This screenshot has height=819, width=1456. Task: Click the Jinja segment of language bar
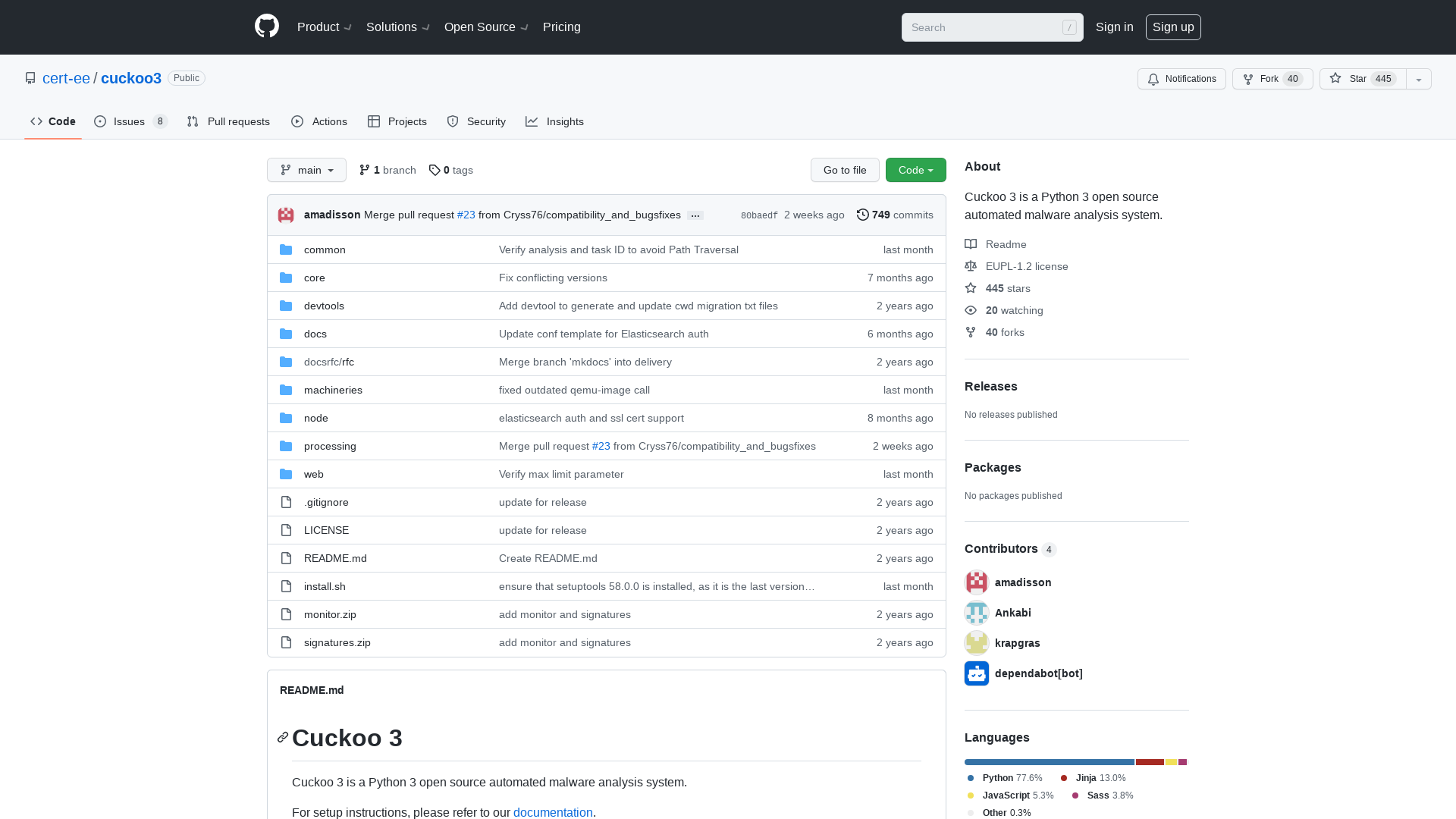tap(1150, 762)
